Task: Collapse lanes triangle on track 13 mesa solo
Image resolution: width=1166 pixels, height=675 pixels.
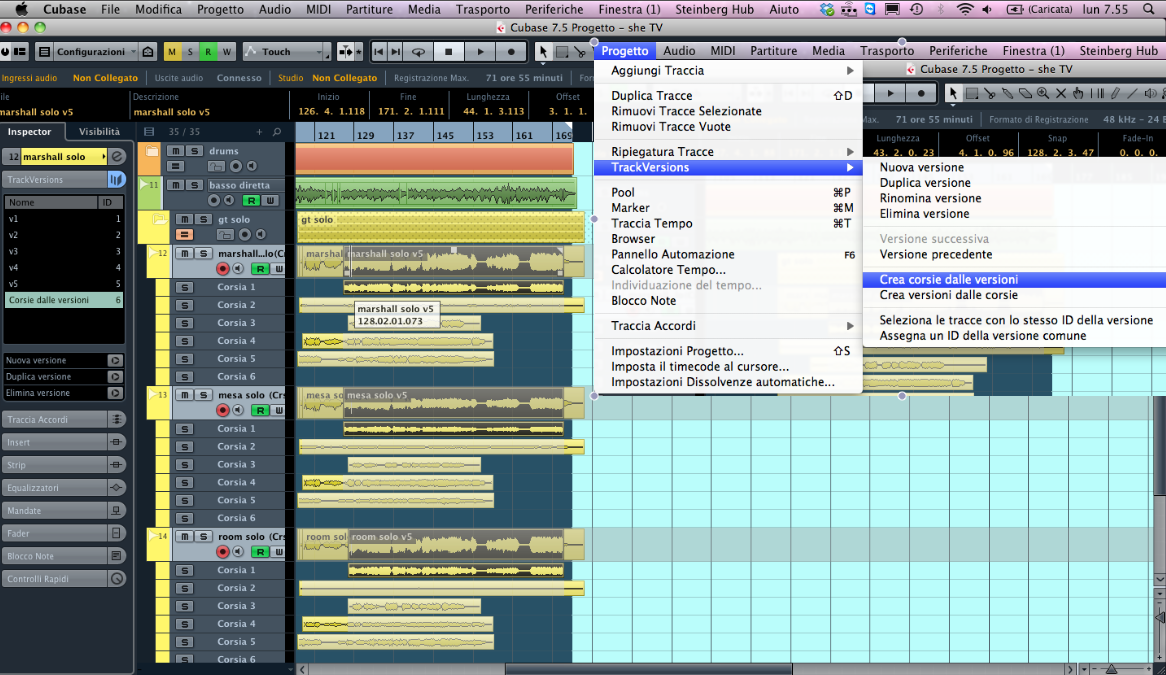Action: tap(153, 394)
